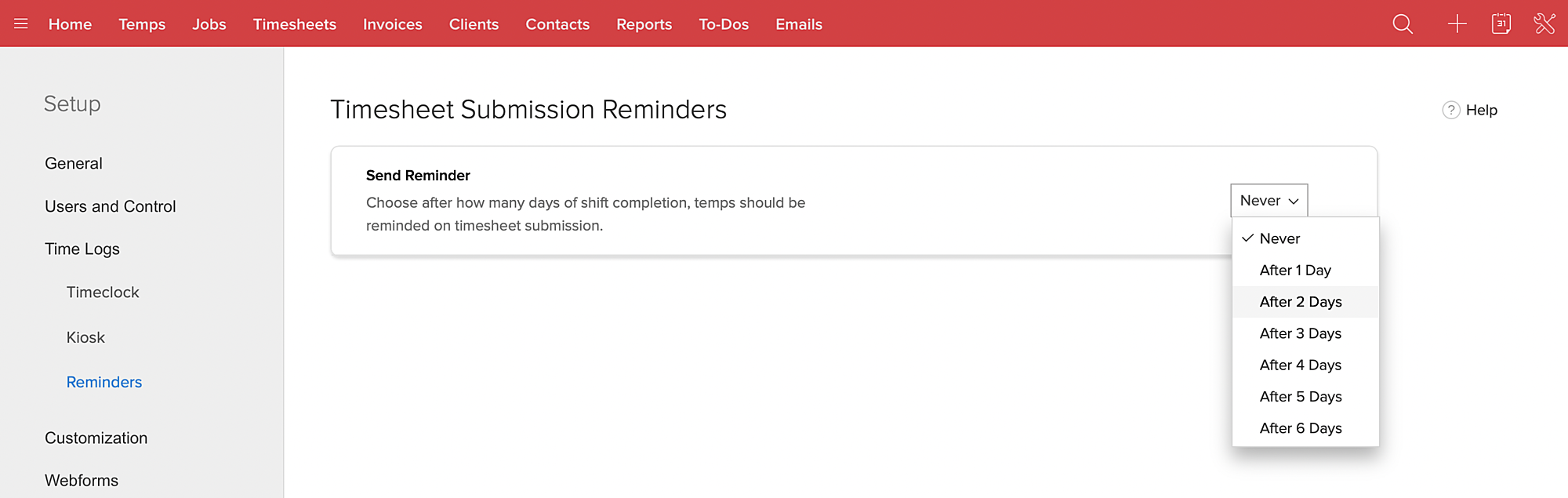
Task: Open Users and Control settings
Action: (111, 206)
